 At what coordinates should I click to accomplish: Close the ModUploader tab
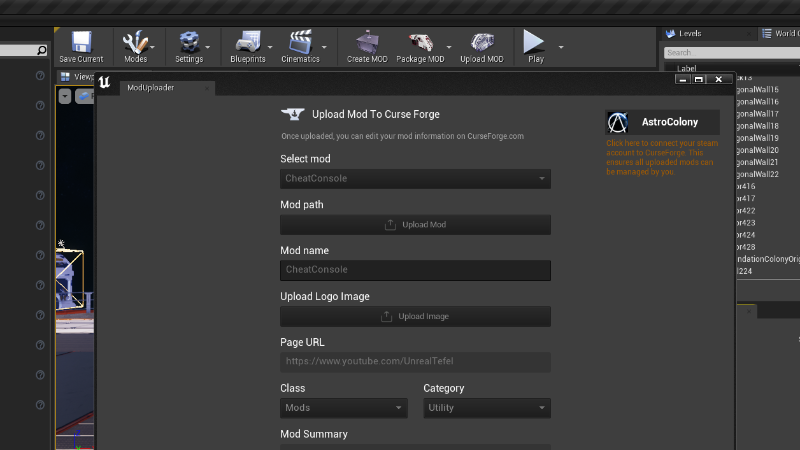(207, 88)
